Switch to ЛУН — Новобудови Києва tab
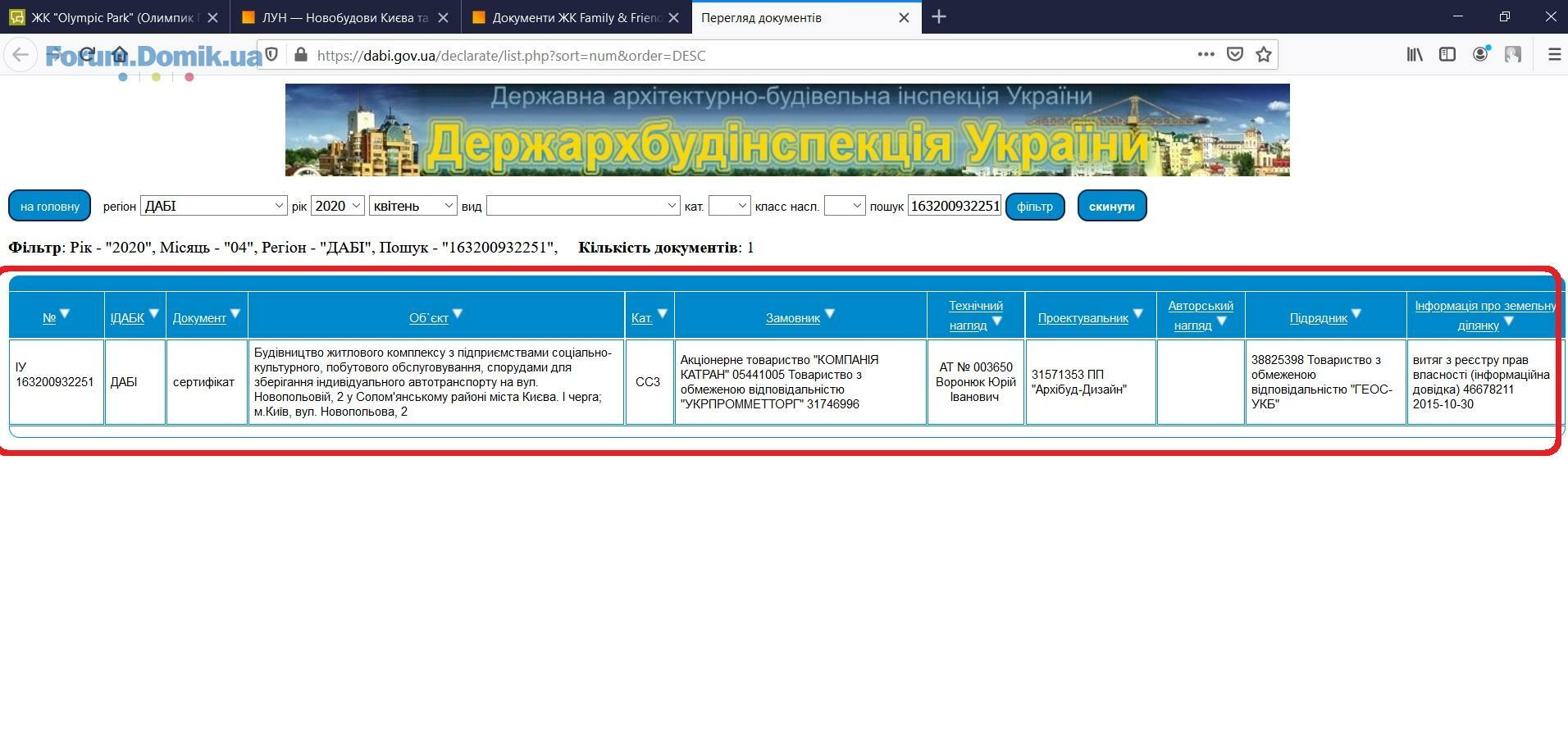Screen dimensions: 1568x756 [x=345, y=17]
